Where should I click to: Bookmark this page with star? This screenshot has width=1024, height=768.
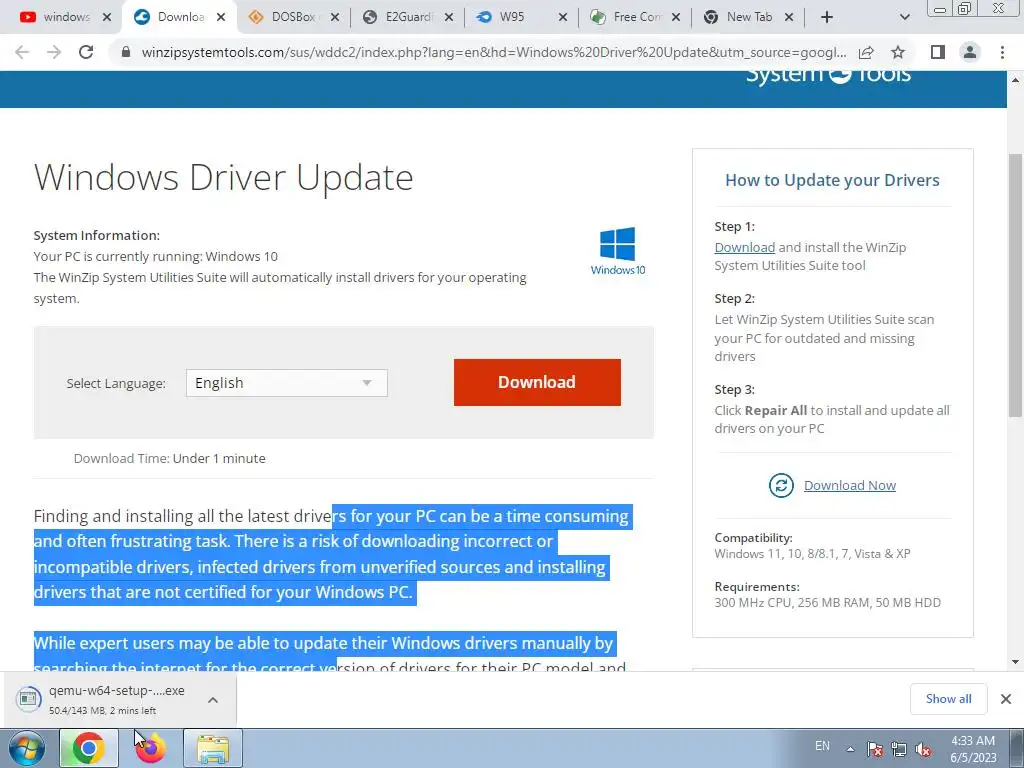point(898,52)
